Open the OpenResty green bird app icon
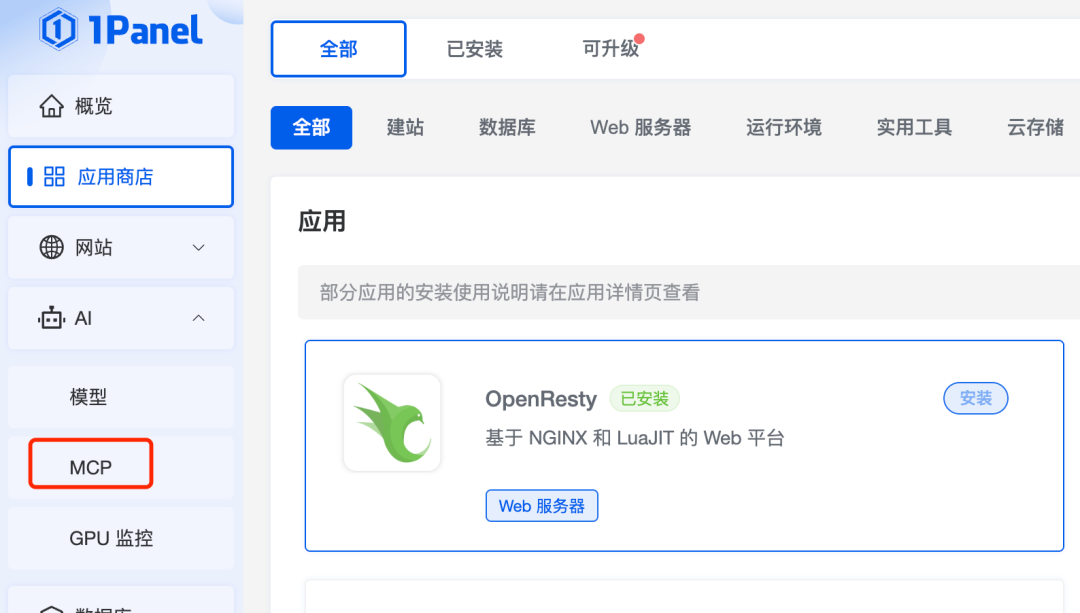The width and height of the screenshot is (1080, 613). (x=392, y=423)
